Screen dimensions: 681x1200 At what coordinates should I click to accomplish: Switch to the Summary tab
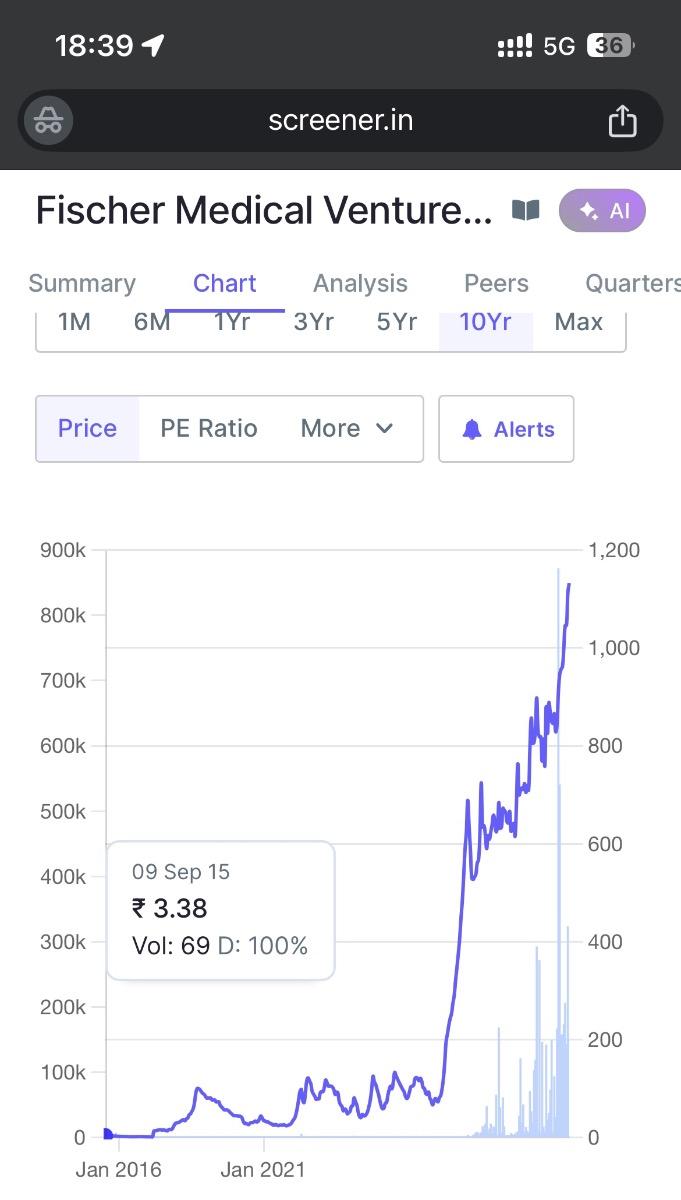[82, 284]
